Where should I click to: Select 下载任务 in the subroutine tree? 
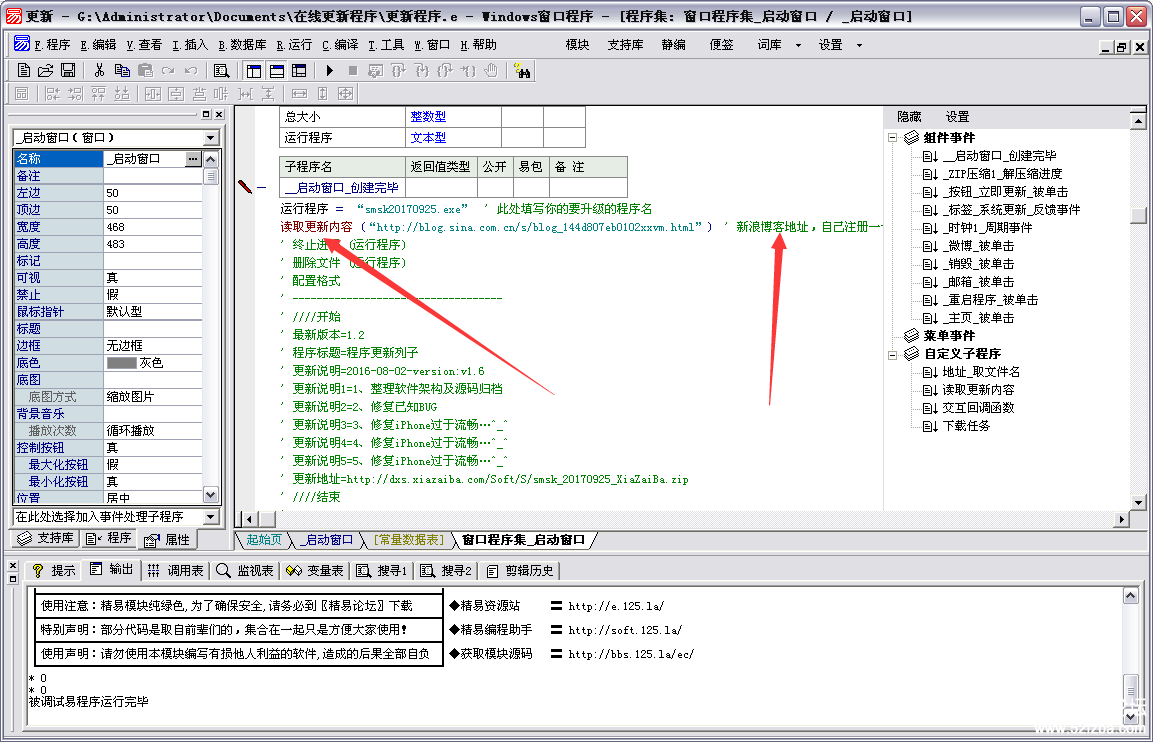click(x=966, y=426)
